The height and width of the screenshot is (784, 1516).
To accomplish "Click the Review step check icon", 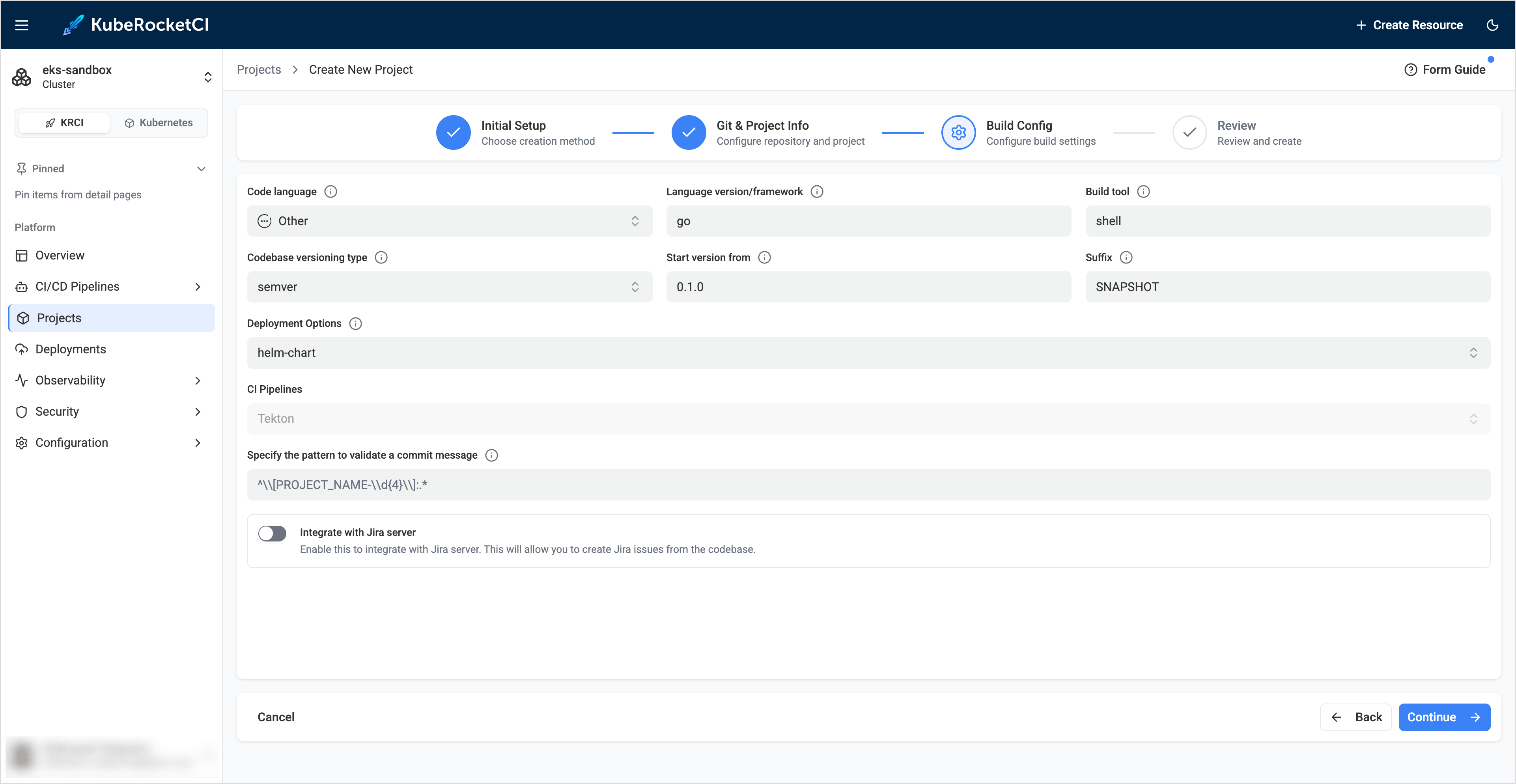I will coord(1189,133).
